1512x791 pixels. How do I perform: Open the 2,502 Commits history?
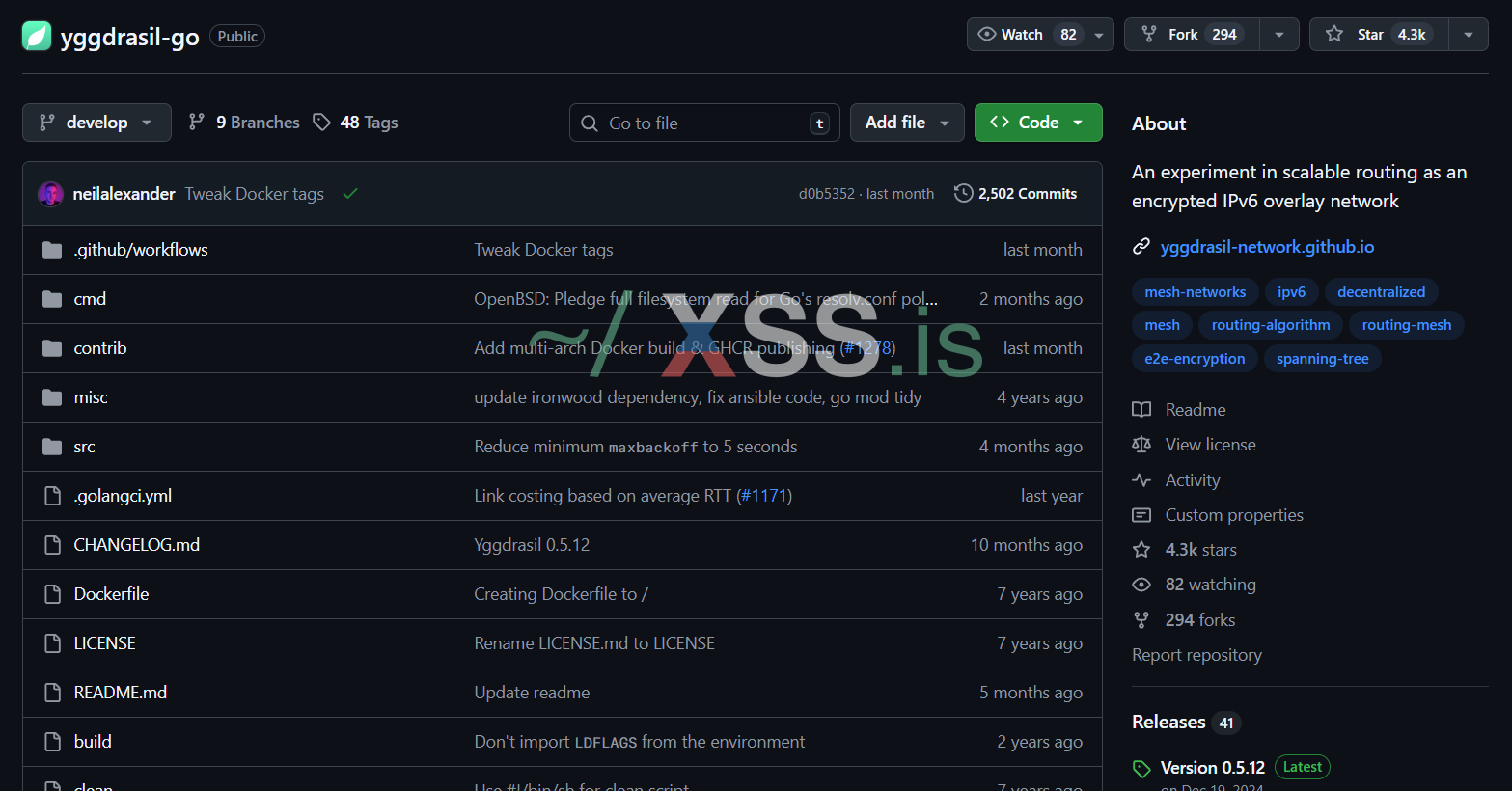click(1016, 194)
